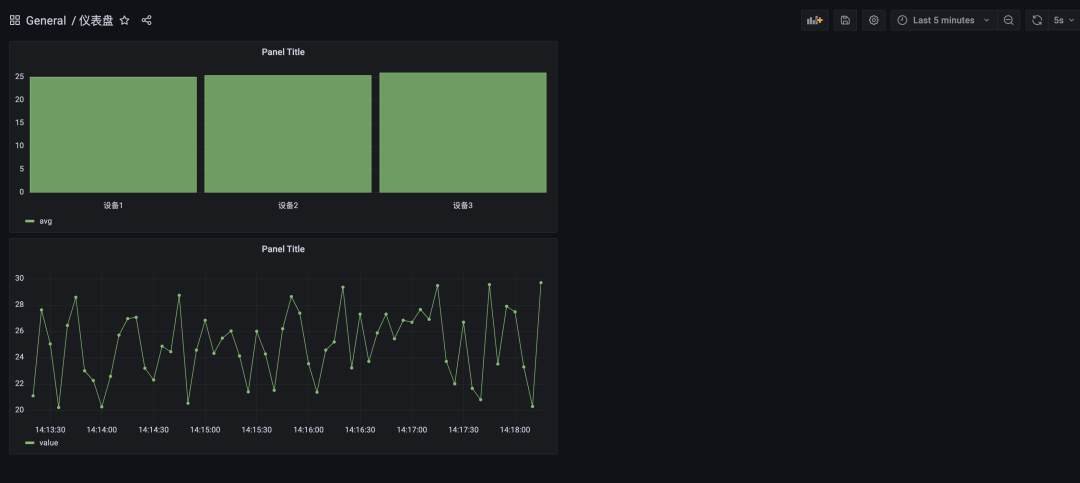
Task: Star this dashboard as favorite
Action: 125,20
